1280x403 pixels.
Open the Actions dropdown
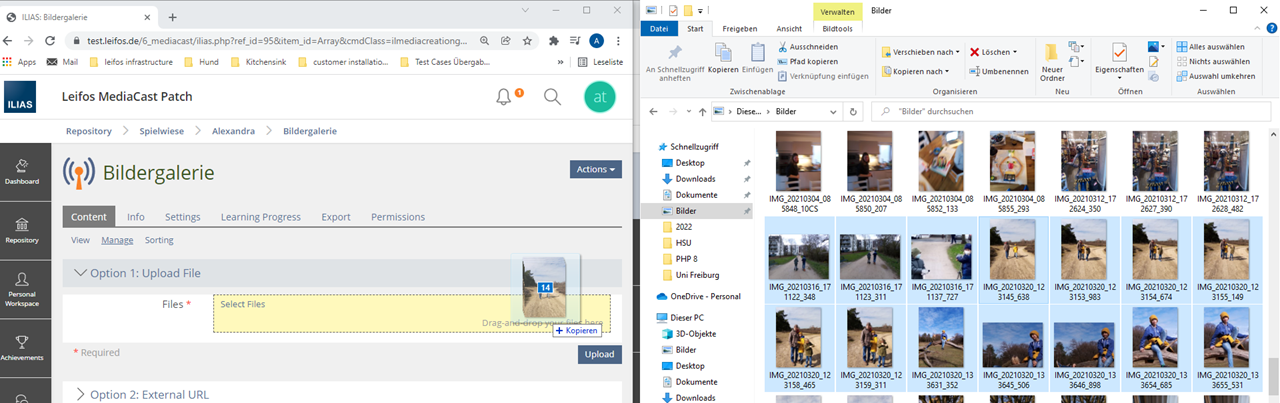tap(595, 169)
